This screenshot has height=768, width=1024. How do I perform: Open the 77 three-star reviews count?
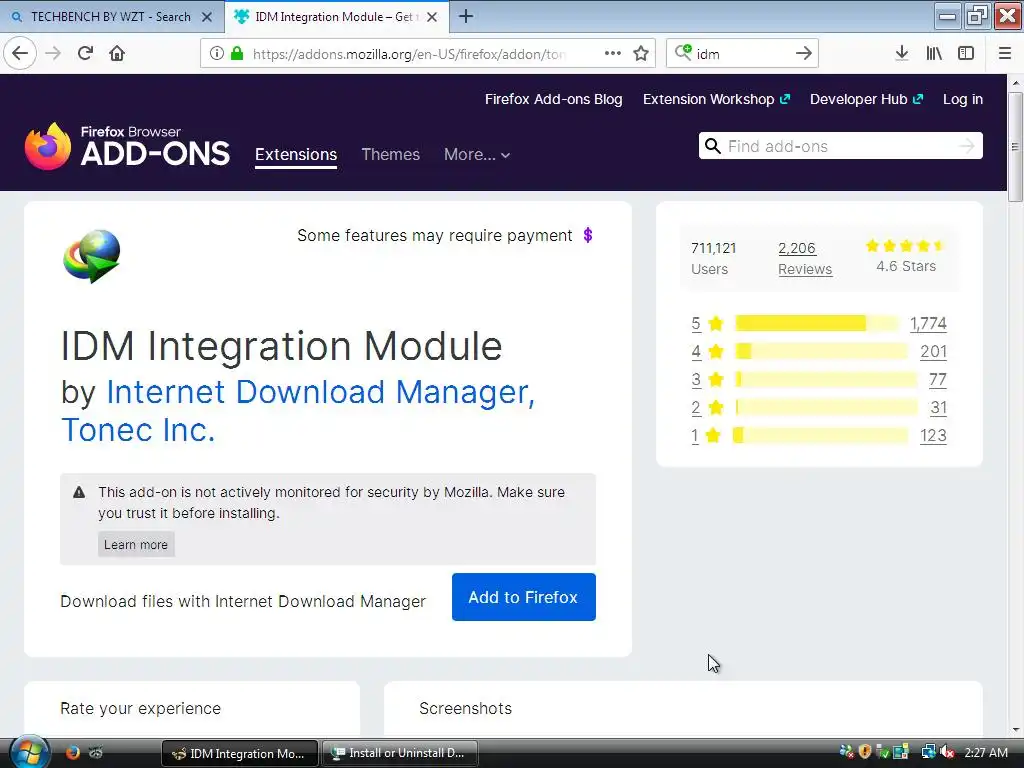point(938,379)
